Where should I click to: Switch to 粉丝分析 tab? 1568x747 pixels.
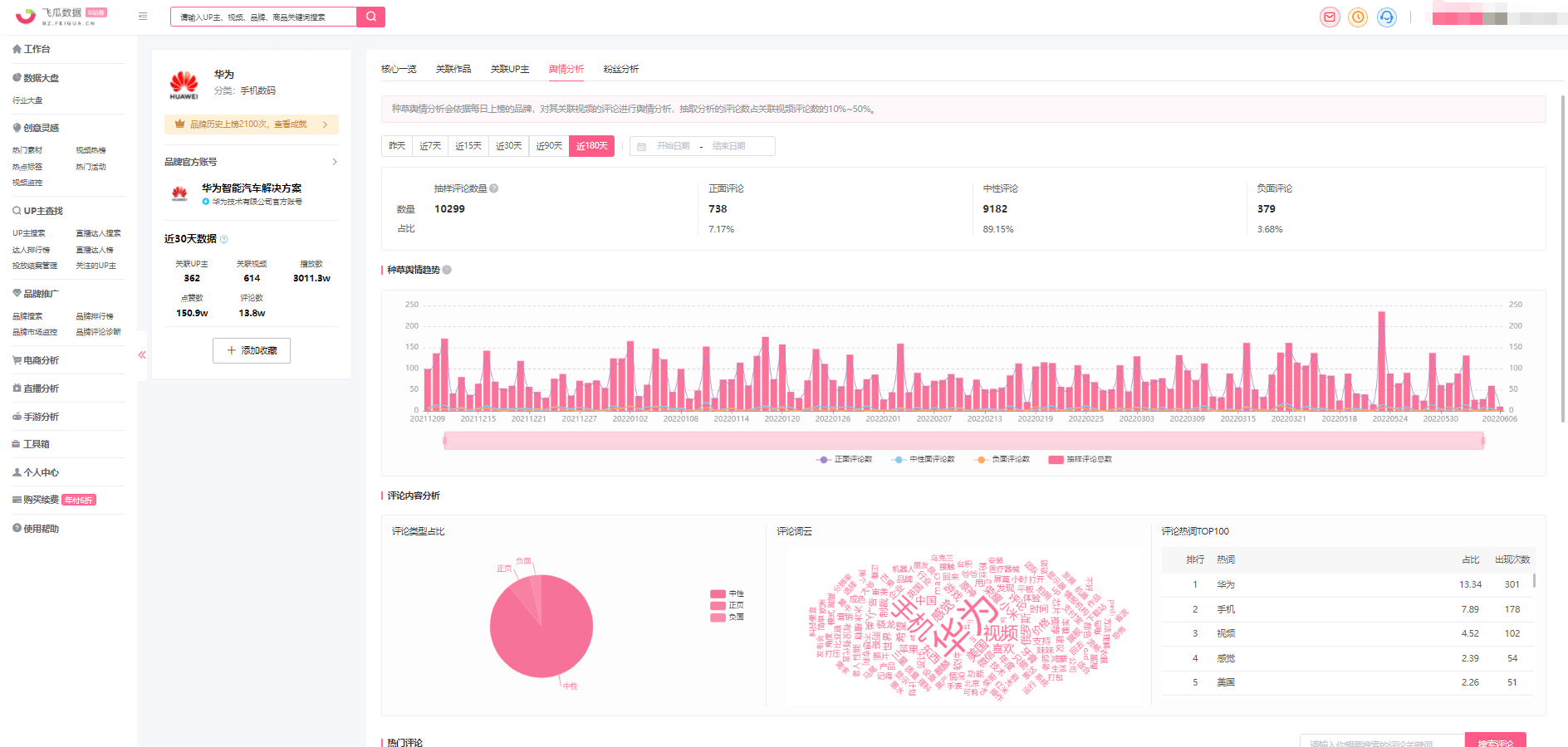621,69
